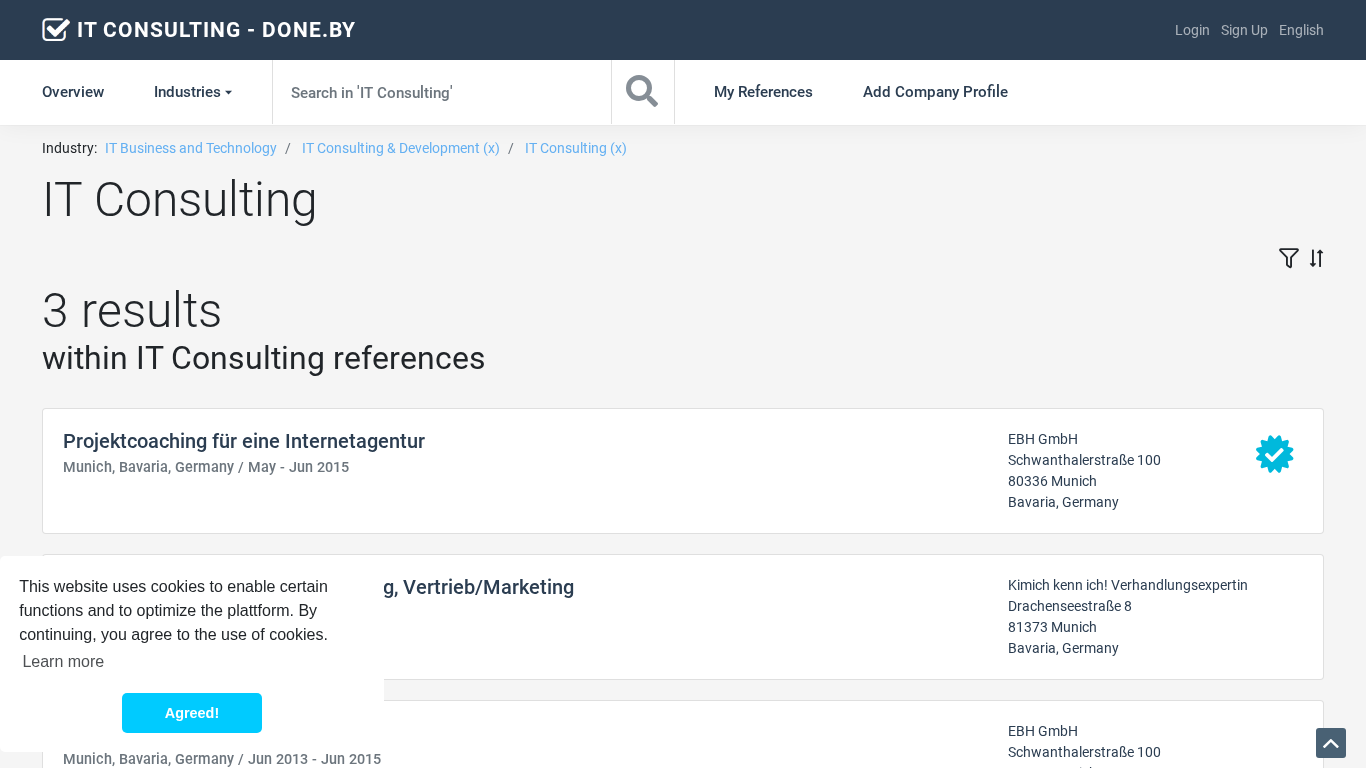Go to My References
1366x768 pixels.
pos(763,92)
